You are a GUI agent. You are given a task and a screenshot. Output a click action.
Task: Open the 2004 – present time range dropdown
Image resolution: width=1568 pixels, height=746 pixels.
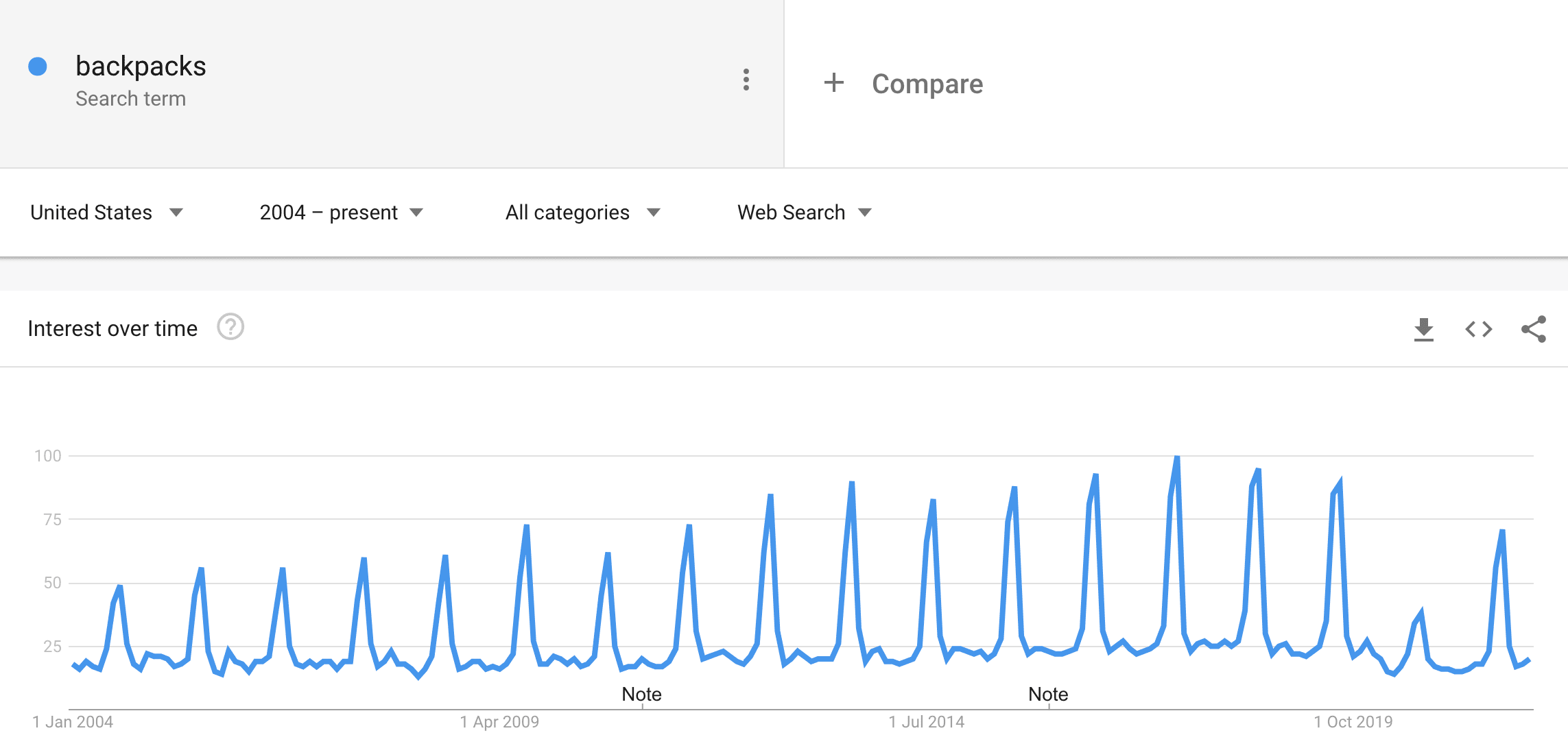coord(342,213)
